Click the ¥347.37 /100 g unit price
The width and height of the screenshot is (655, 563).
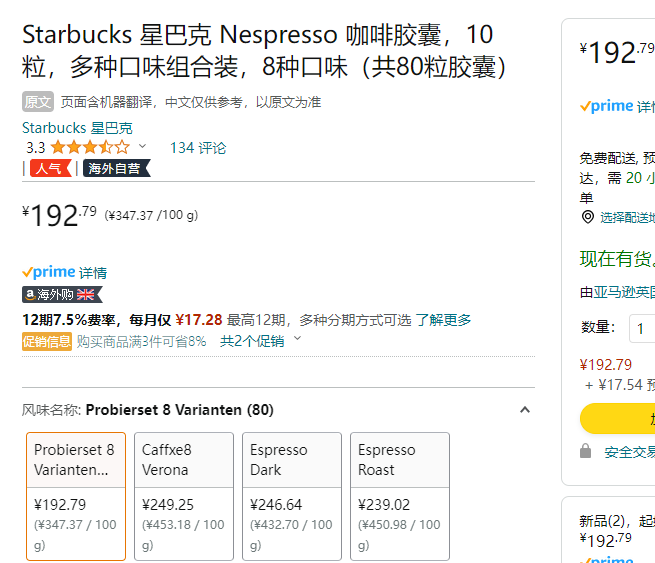pos(151,216)
